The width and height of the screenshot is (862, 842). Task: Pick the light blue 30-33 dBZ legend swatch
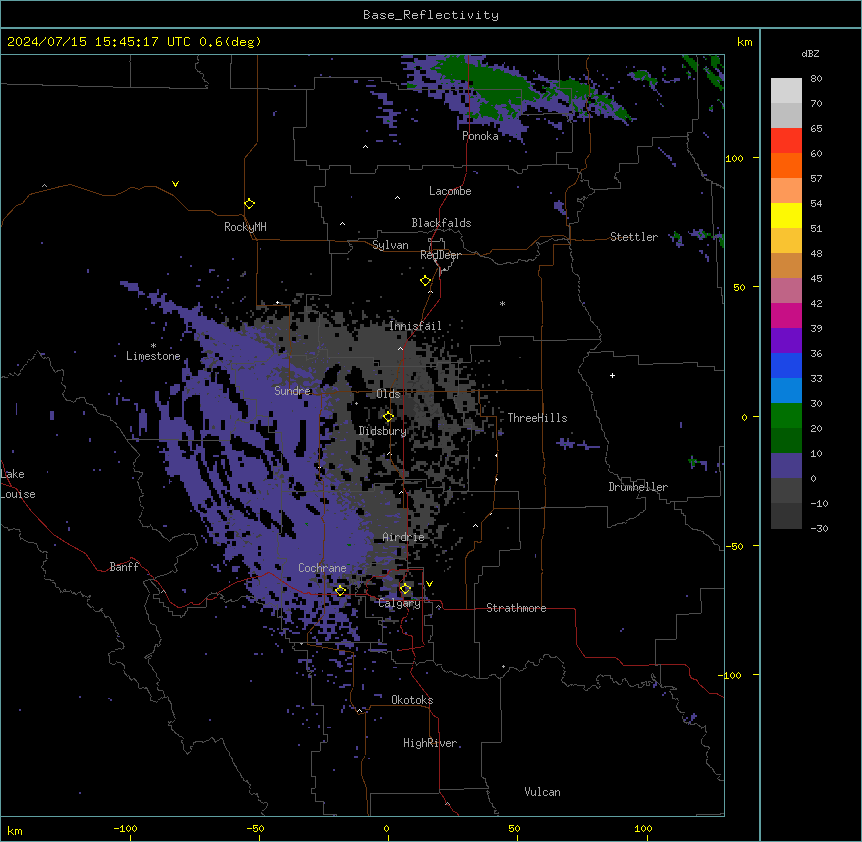pos(786,391)
